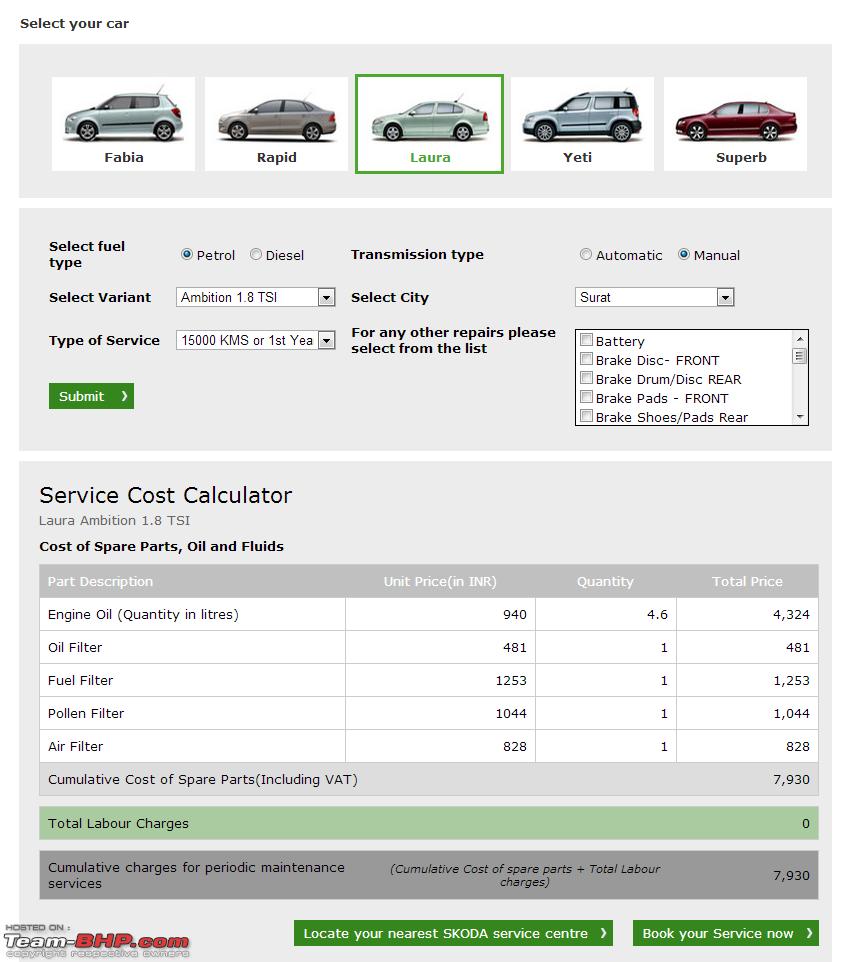This screenshot has width=856, height=962.
Task: Click the Engine Oil total price 4,324
Action: pyautogui.click(x=791, y=615)
